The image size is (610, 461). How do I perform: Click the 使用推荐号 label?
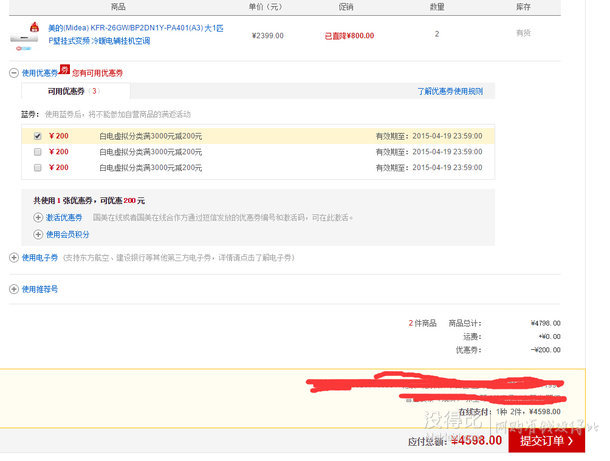tap(40, 289)
